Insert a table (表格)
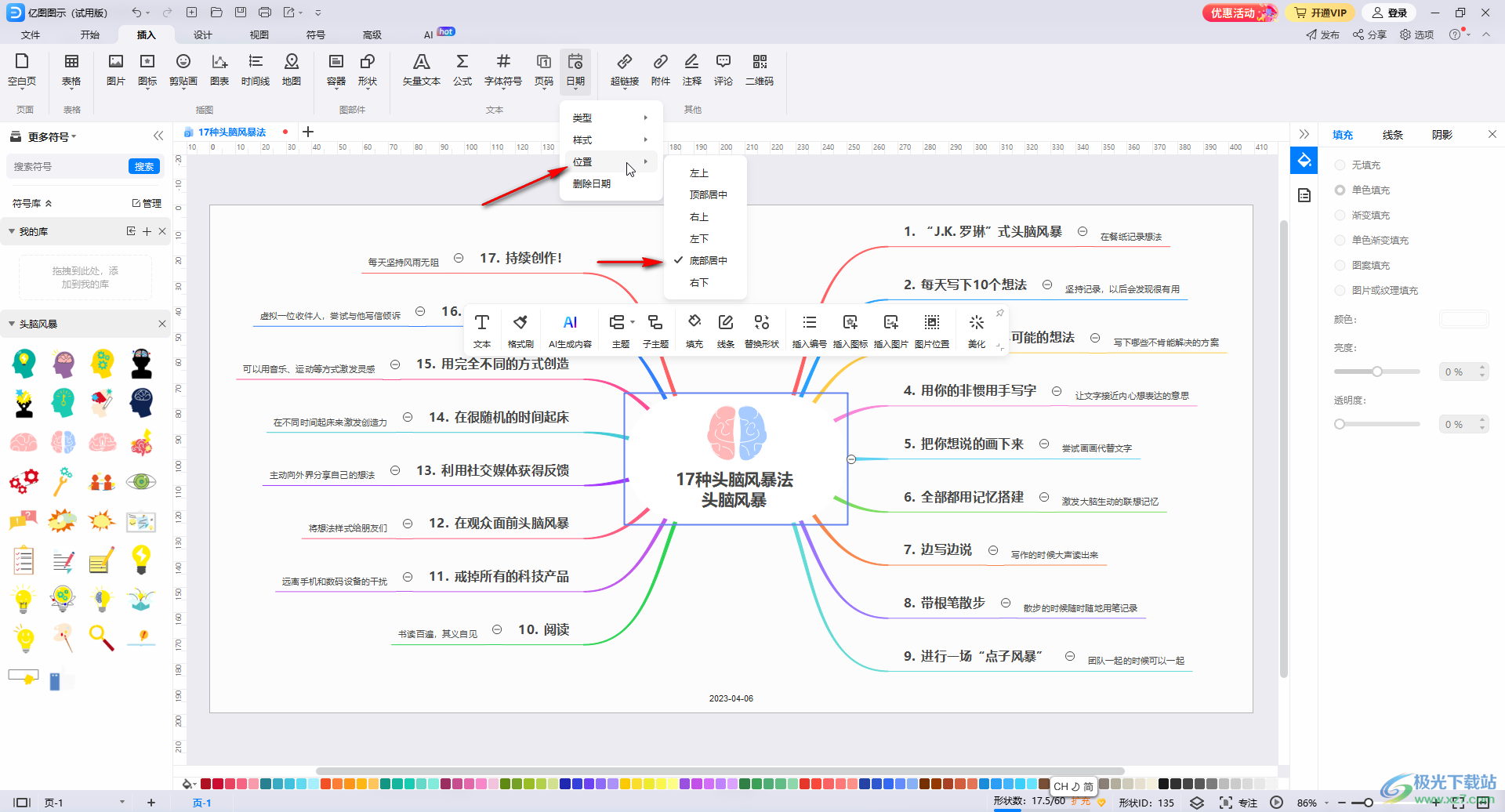Viewport: 1505px width, 812px height. (x=71, y=70)
